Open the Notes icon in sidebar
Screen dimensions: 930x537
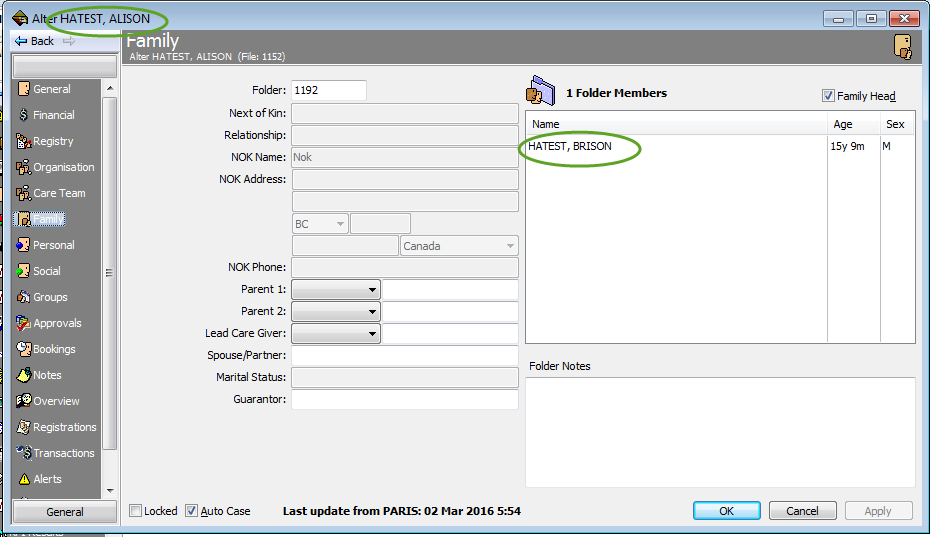pos(23,375)
